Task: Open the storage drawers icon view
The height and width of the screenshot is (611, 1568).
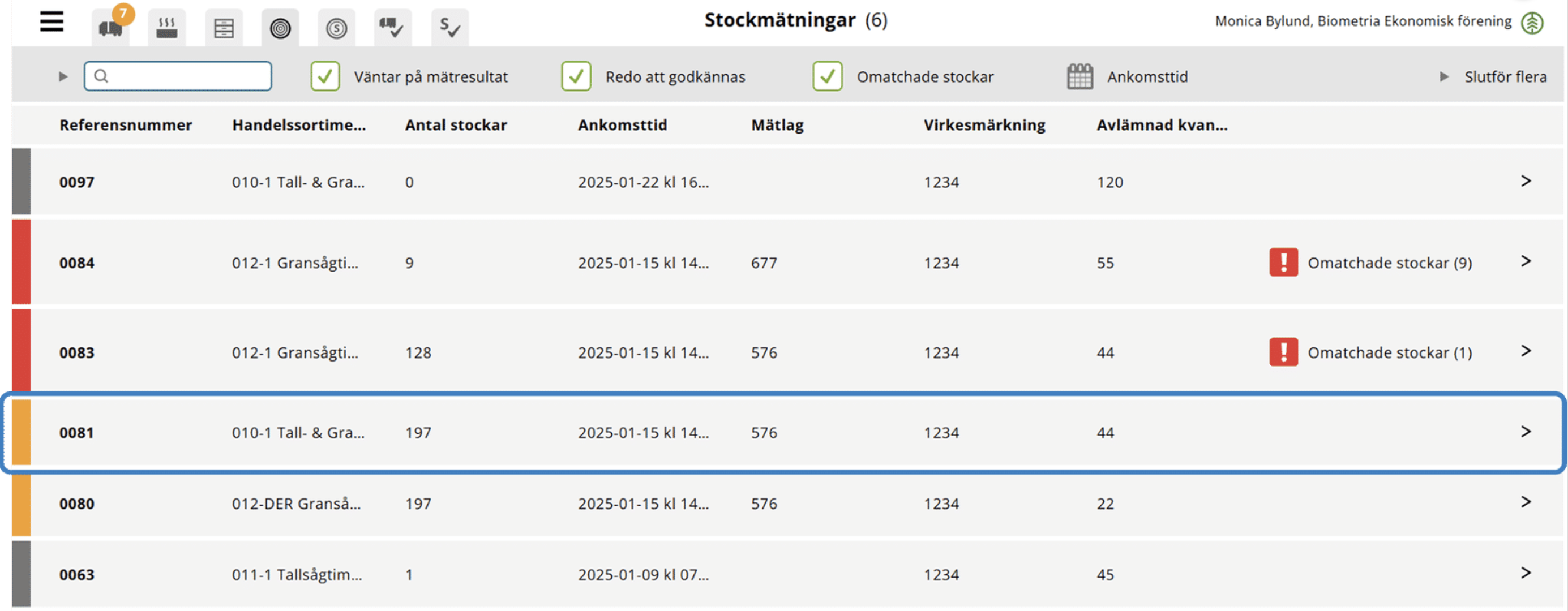Action: 224,27
